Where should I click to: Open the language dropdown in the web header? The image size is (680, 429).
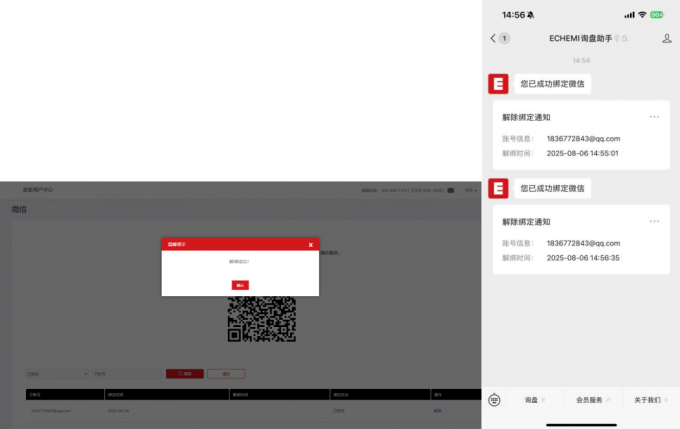tap(470, 190)
